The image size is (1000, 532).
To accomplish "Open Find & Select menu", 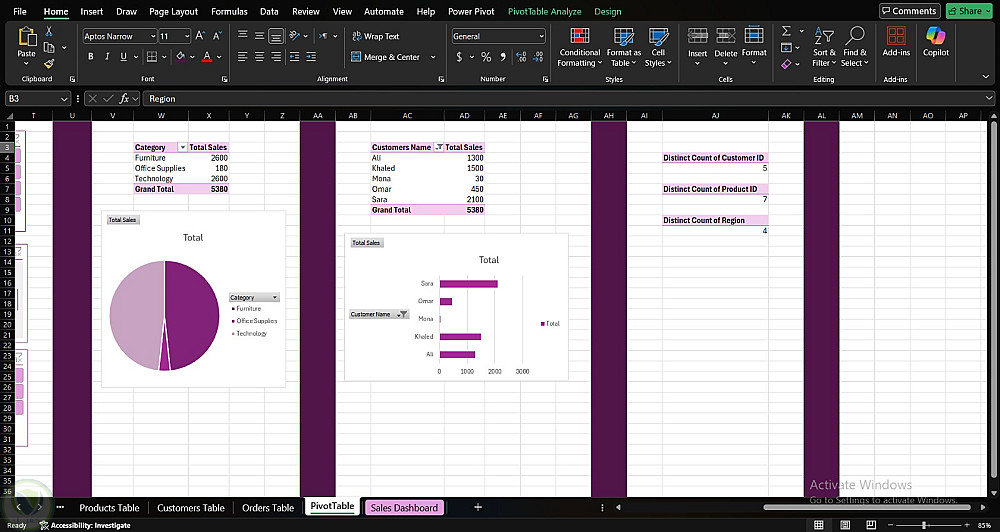I will [855, 48].
